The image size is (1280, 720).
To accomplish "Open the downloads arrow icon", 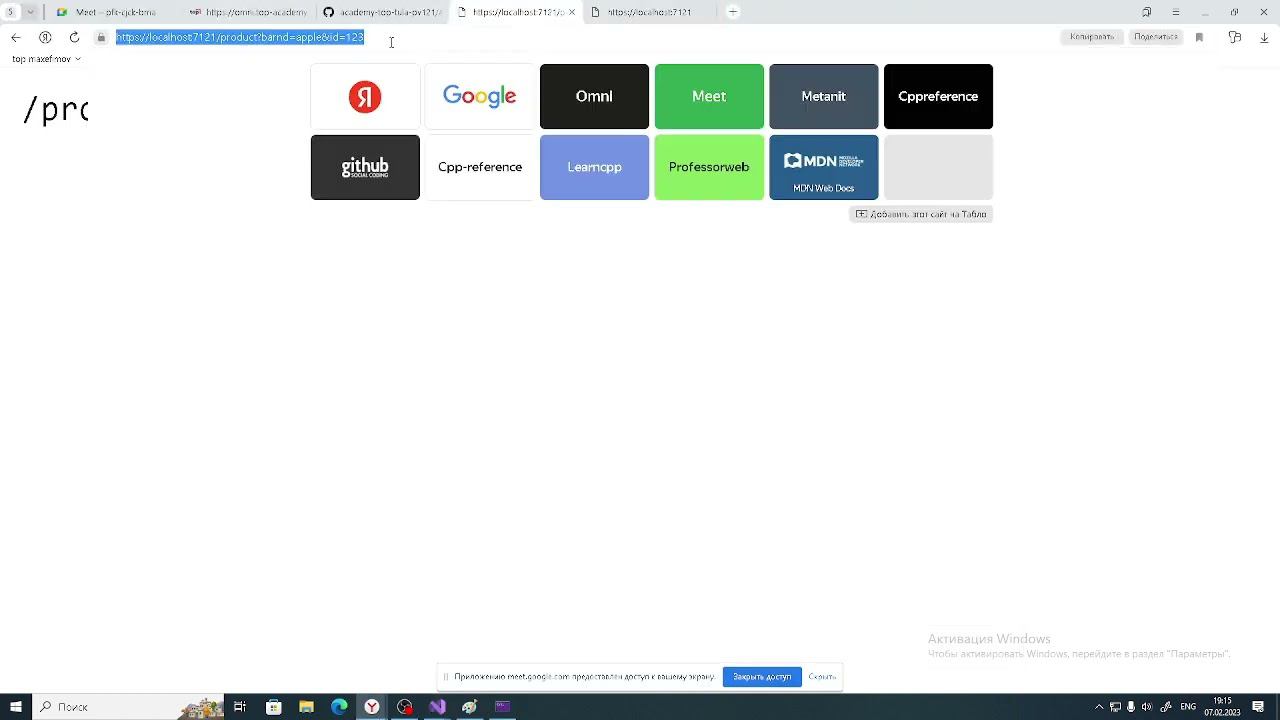I will (x=1264, y=37).
